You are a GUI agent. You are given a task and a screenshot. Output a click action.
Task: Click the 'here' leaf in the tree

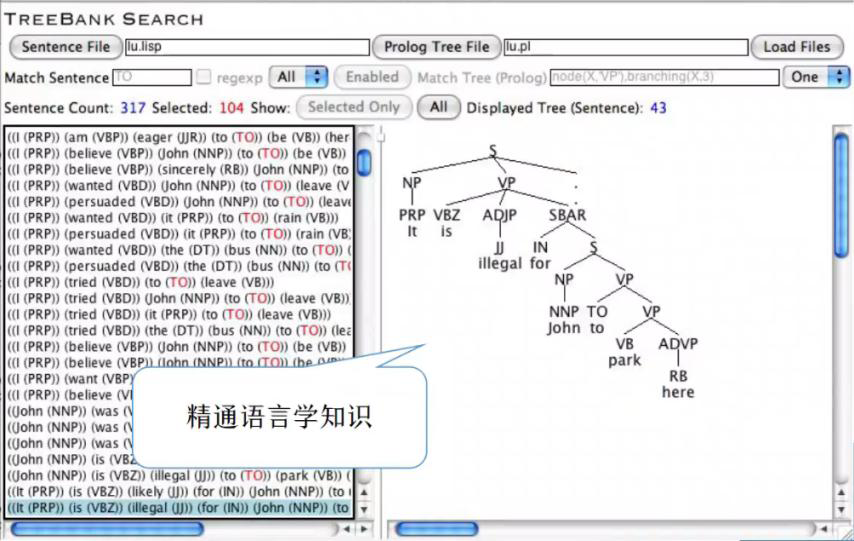678,392
